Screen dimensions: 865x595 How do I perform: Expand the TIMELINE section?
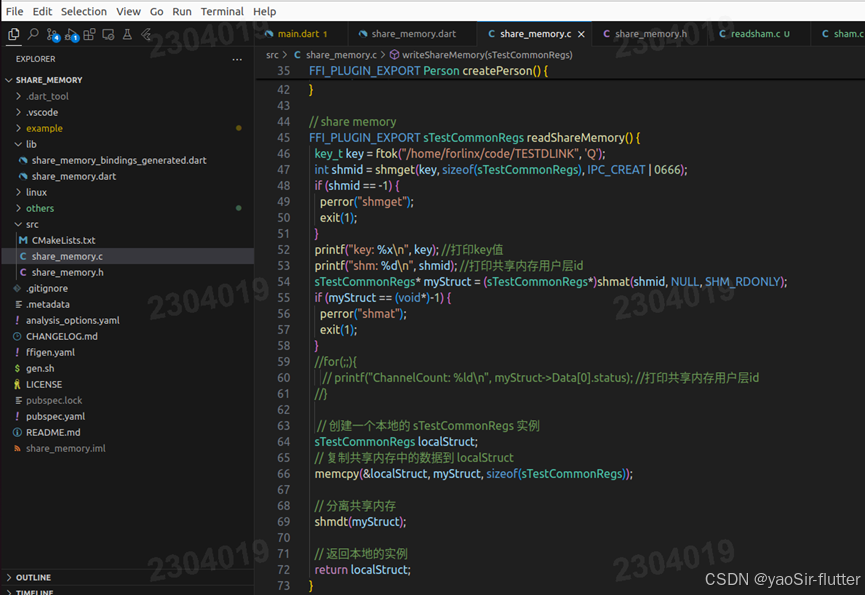tap(34, 592)
